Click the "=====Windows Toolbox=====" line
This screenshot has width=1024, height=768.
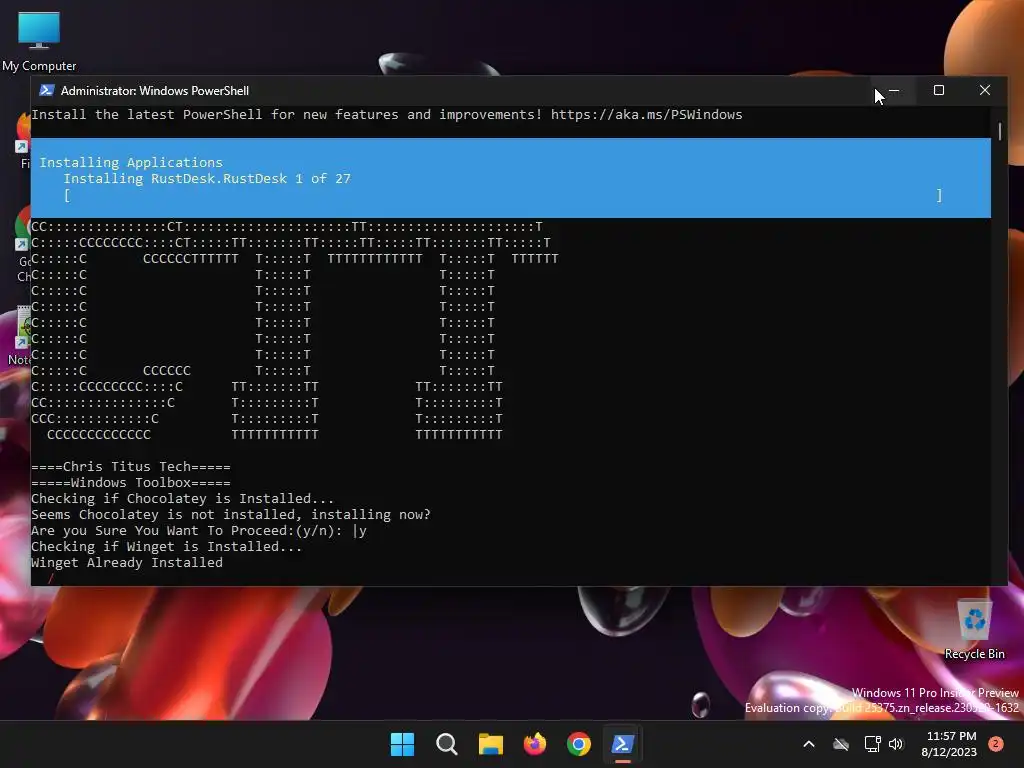click(131, 483)
